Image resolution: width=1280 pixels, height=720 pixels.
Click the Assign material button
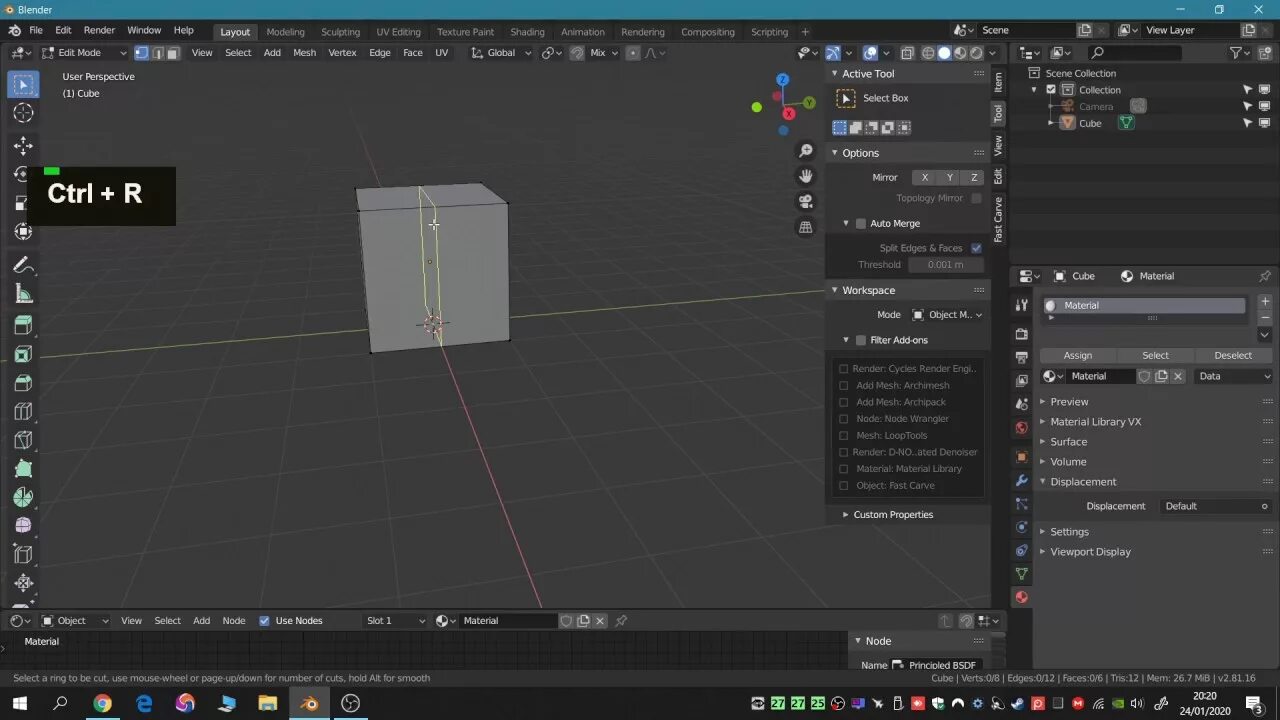tap(1078, 355)
